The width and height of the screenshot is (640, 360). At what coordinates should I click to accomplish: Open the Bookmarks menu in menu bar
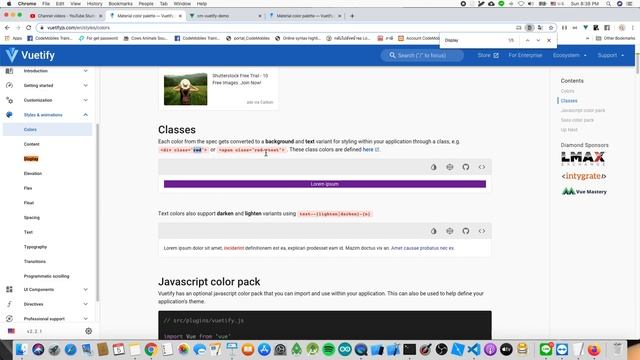120,4
